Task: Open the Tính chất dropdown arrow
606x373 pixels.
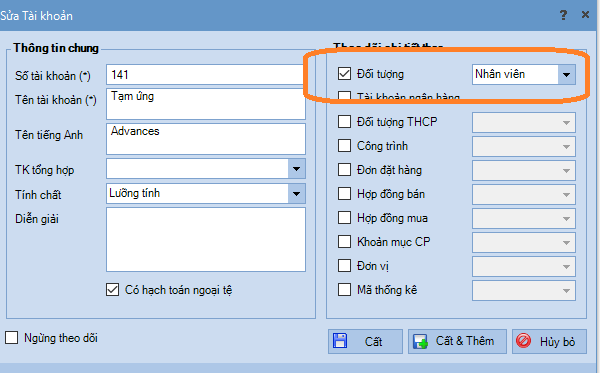Action: (296, 194)
